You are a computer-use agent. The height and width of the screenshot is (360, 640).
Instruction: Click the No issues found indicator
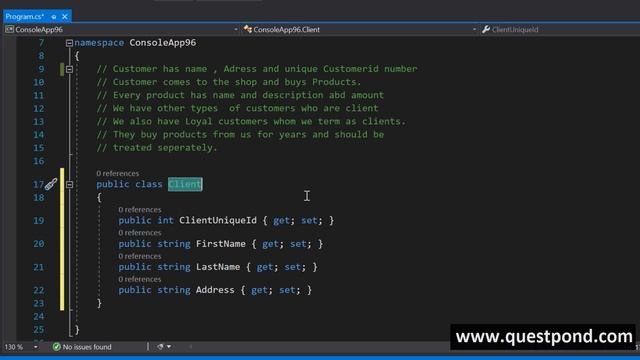pyautogui.click(x=82, y=347)
